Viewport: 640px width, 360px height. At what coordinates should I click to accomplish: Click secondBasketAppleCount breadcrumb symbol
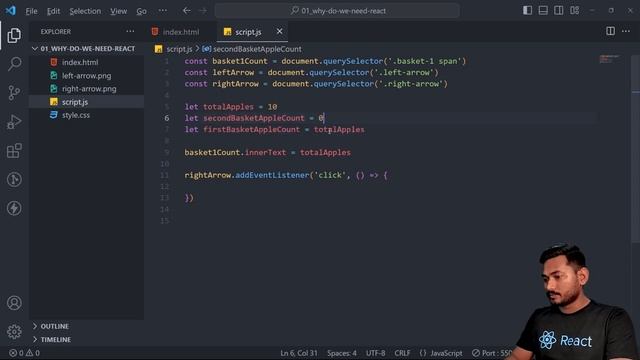(x=257, y=49)
